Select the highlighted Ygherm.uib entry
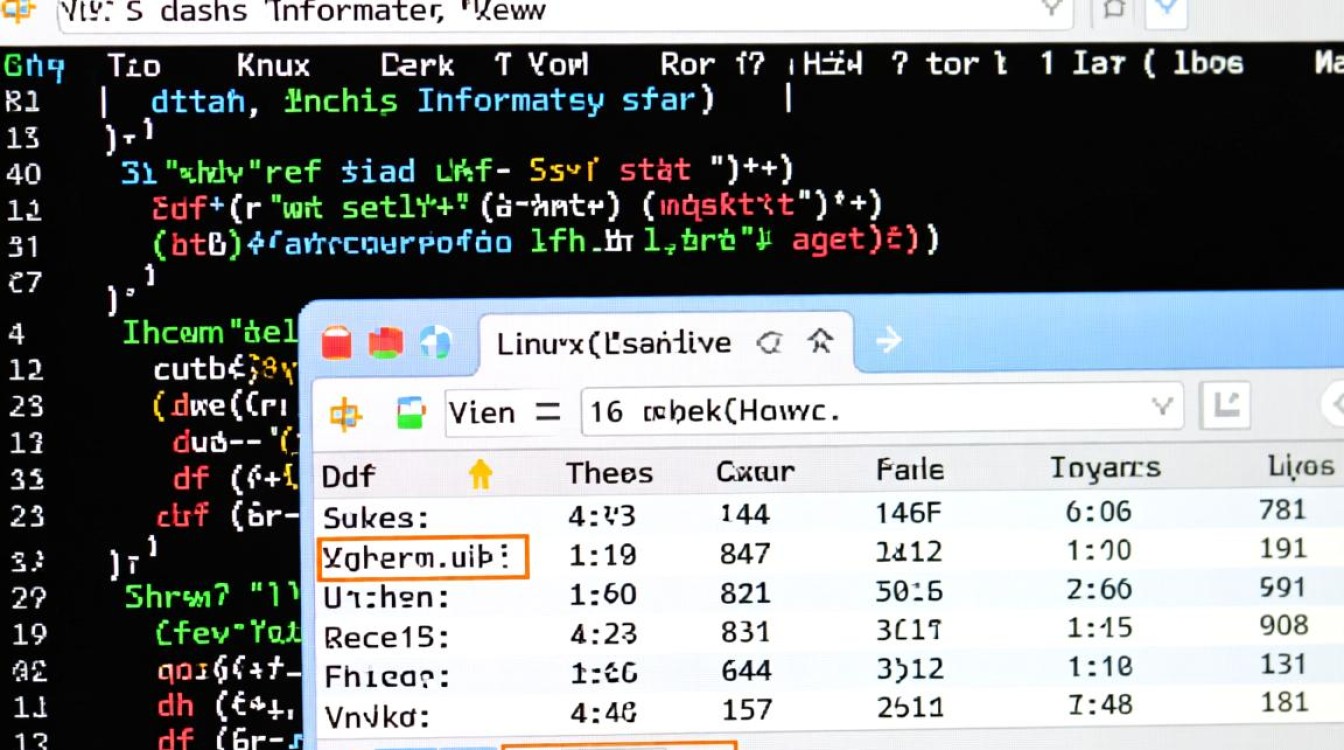 click(421, 558)
